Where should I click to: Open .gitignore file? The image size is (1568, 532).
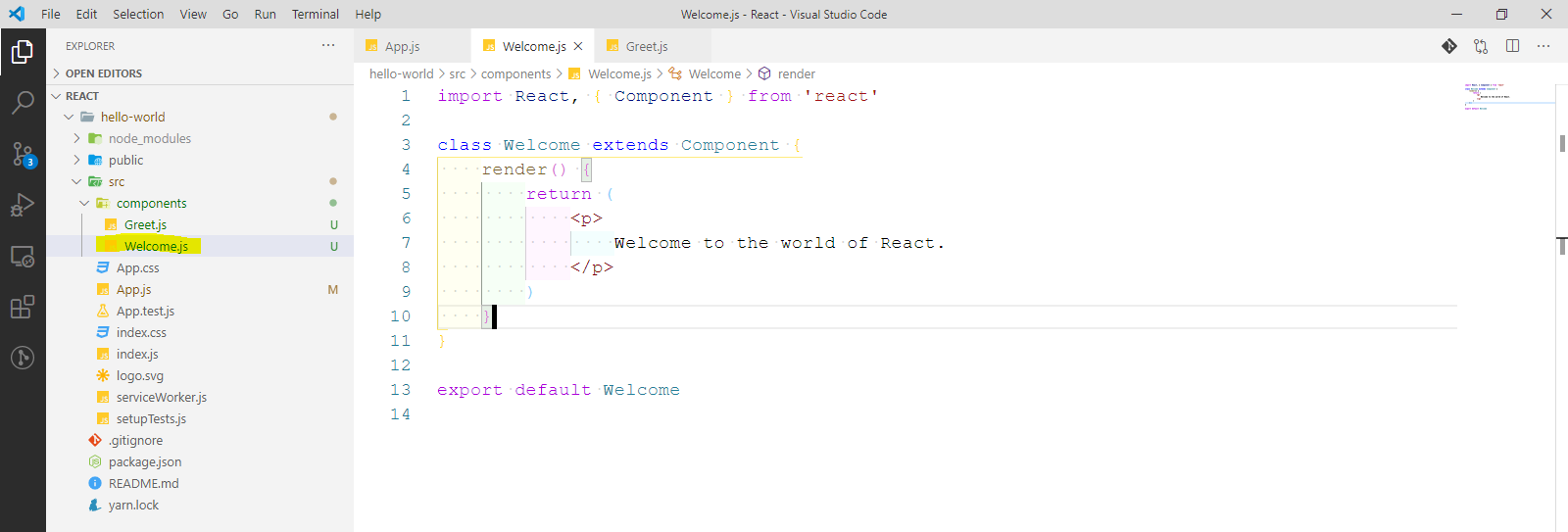tap(200, 440)
